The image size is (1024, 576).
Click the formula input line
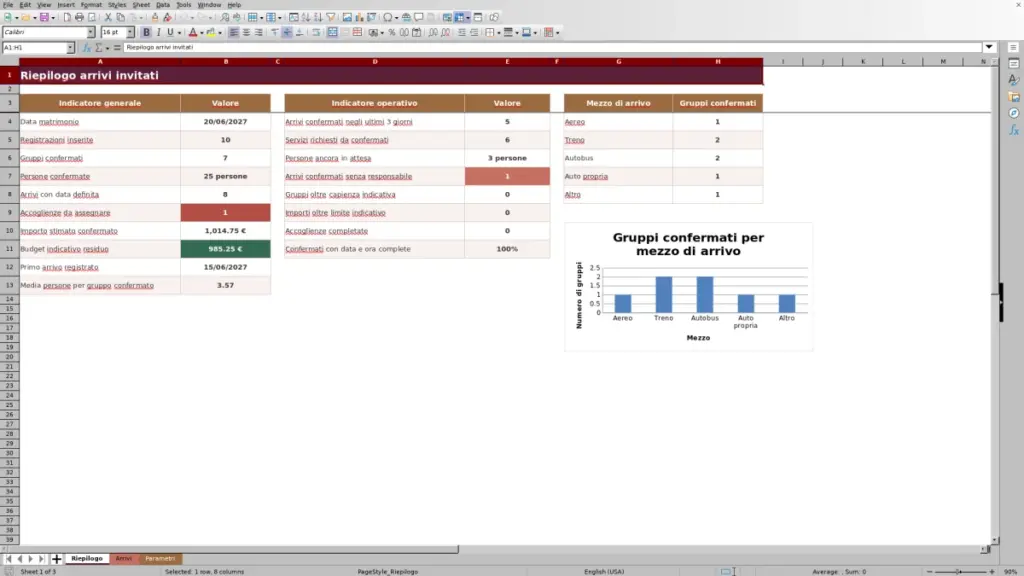pos(552,48)
